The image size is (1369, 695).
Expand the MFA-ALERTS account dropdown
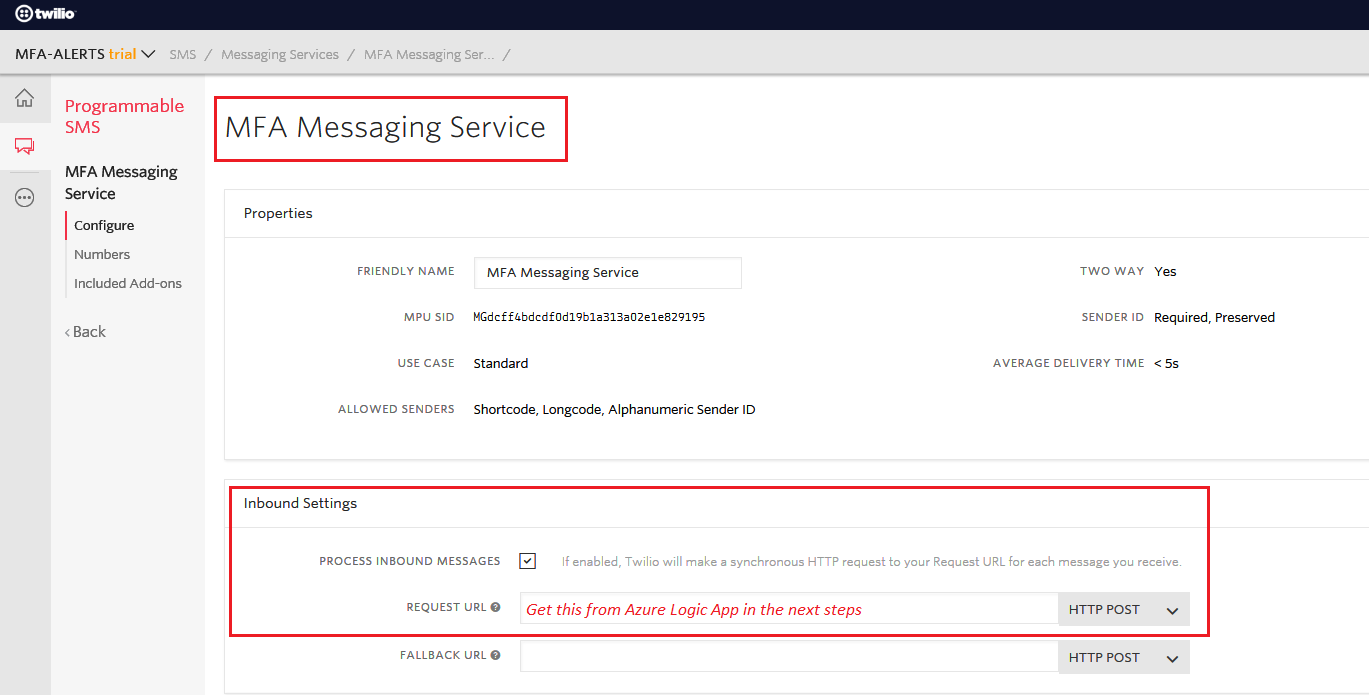(x=86, y=54)
